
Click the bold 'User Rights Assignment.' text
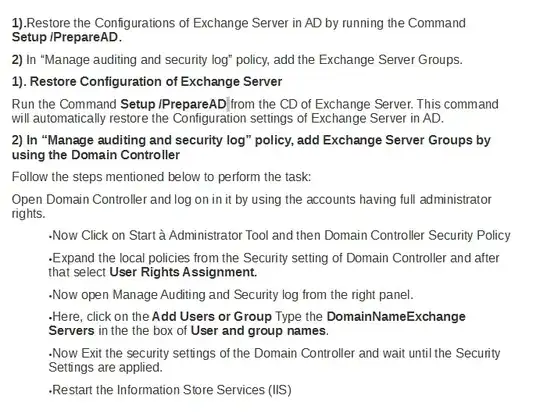(x=183, y=272)
